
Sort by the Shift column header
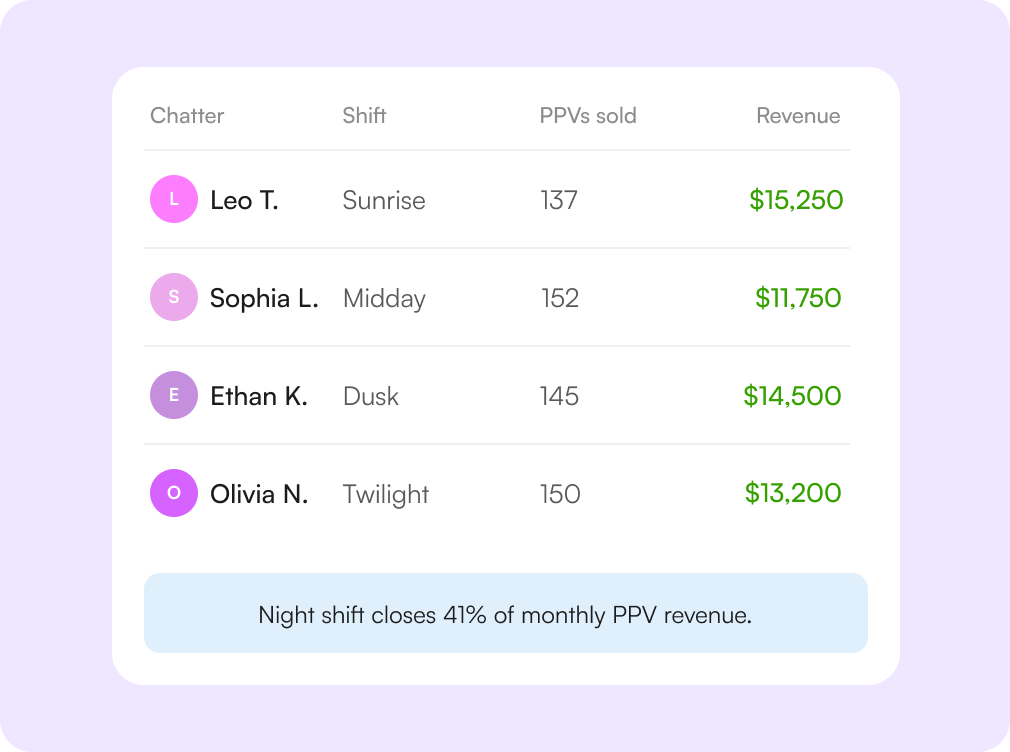pos(364,115)
